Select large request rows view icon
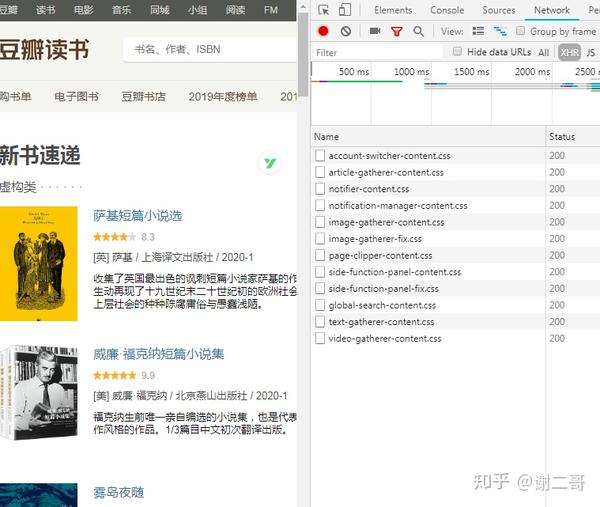This screenshot has width=600, height=507. pos(478,31)
